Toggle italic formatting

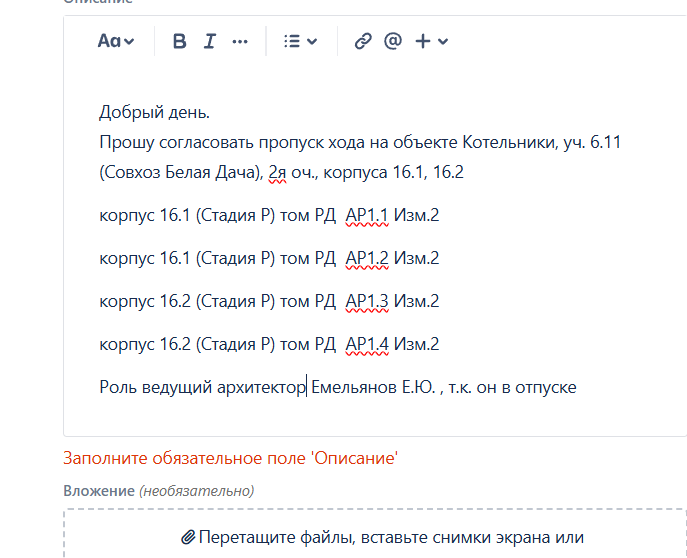[x=210, y=41]
